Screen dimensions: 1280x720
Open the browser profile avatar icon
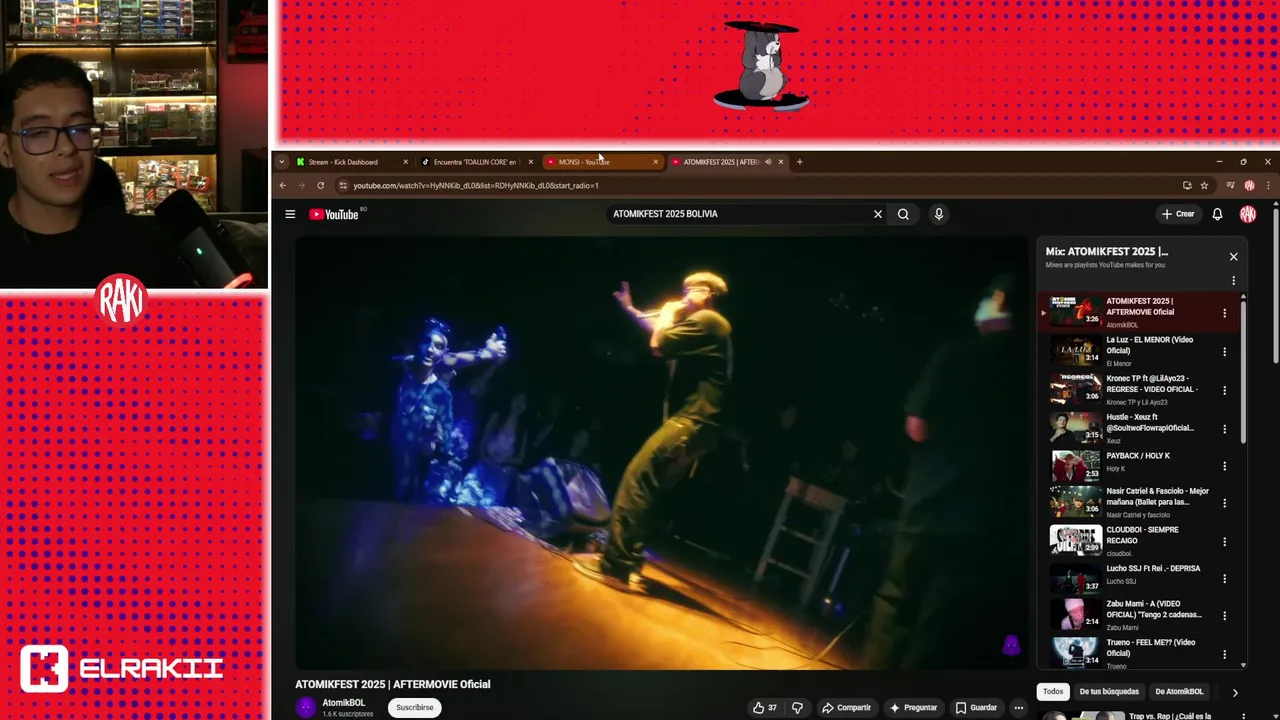(1249, 185)
